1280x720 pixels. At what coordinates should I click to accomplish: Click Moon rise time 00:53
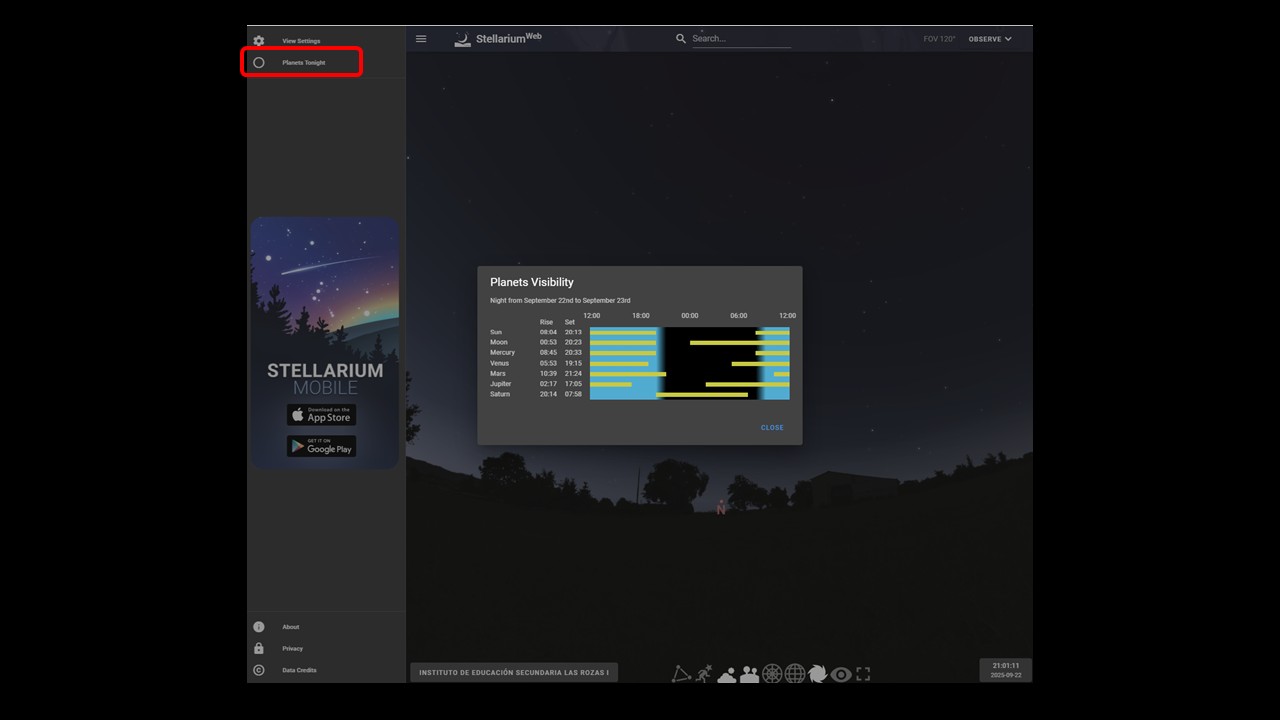(x=548, y=342)
